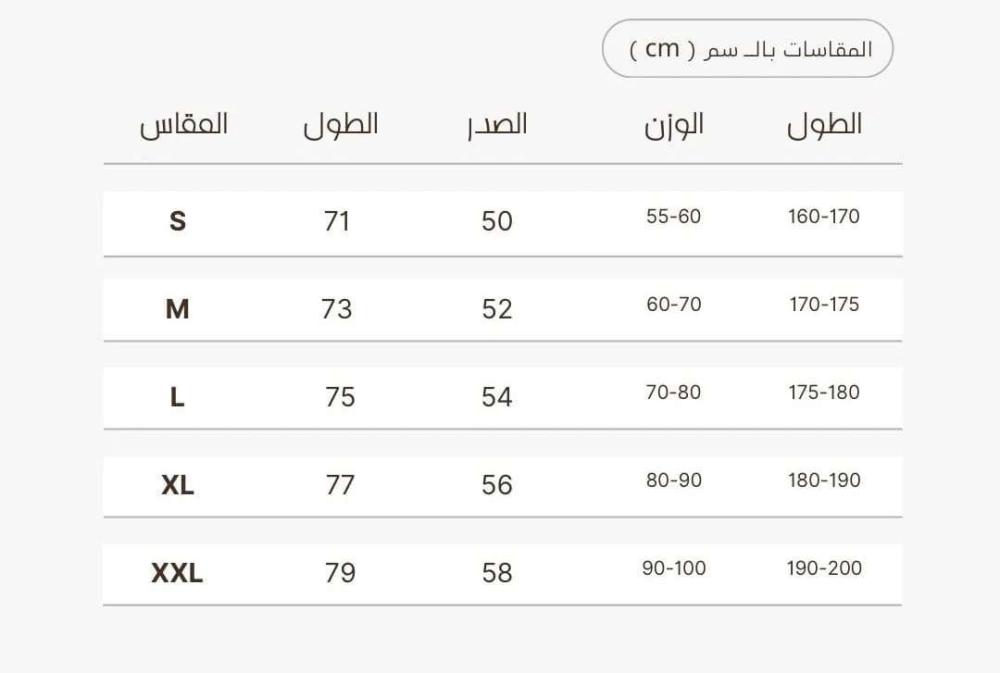
Task: Choose the L size row label
Action: pyautogui.click(x=177, y=397)
